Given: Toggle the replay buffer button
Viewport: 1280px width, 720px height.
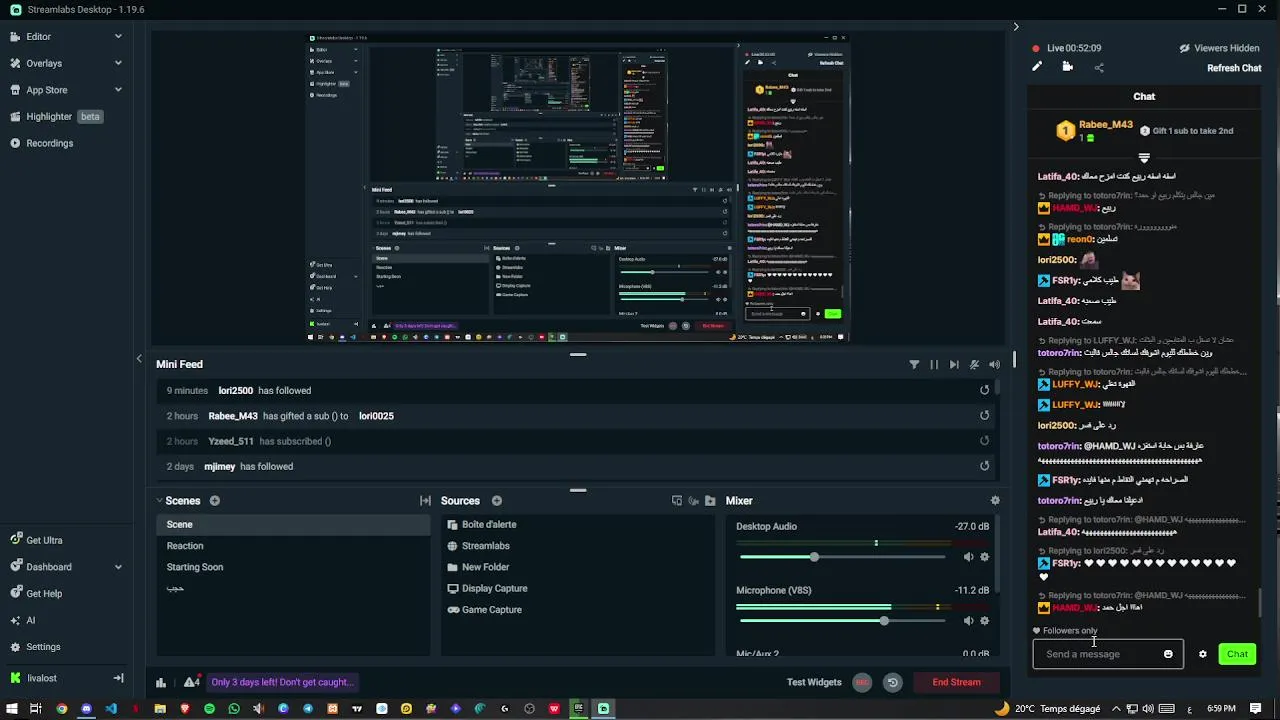Looking at the screenshot, I should pyautogui.click(x=893, y=682).
